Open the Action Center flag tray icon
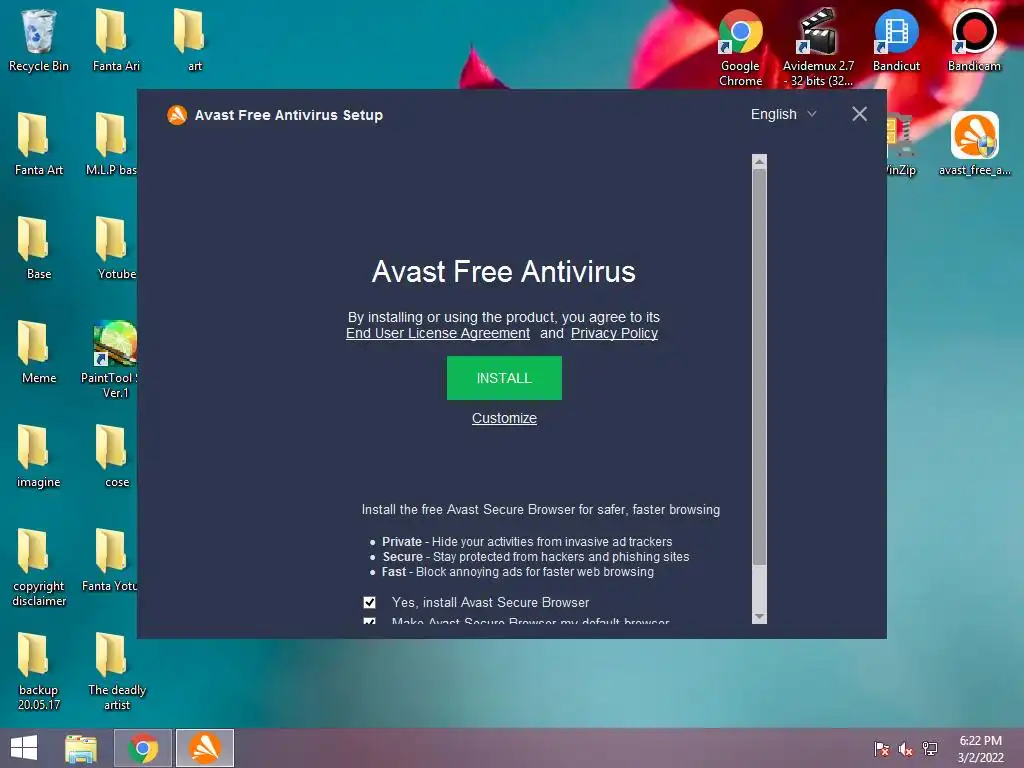 point(881,749)
